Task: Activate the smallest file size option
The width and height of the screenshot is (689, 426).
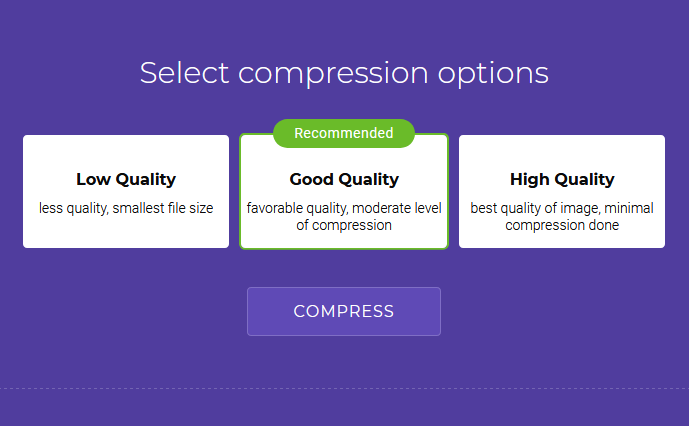Action: (x=126, y=191)
